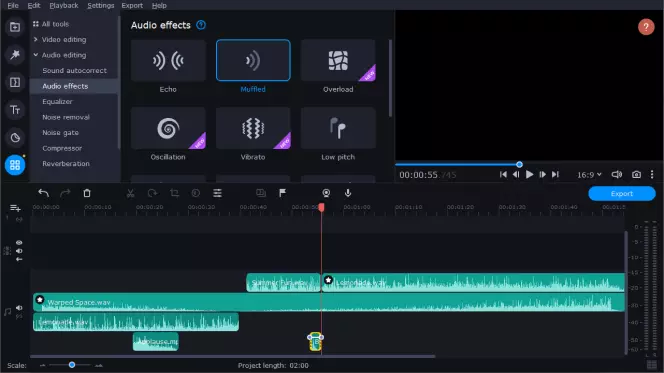
Task: Choose the Echo audio effect
Action: (168, 61)
